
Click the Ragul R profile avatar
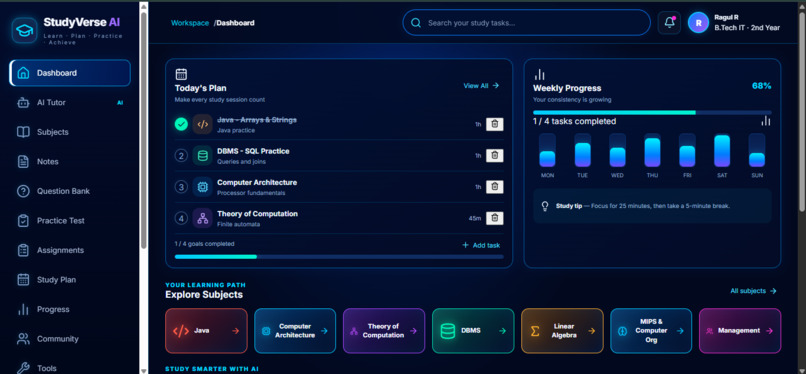tap(698, 23)
